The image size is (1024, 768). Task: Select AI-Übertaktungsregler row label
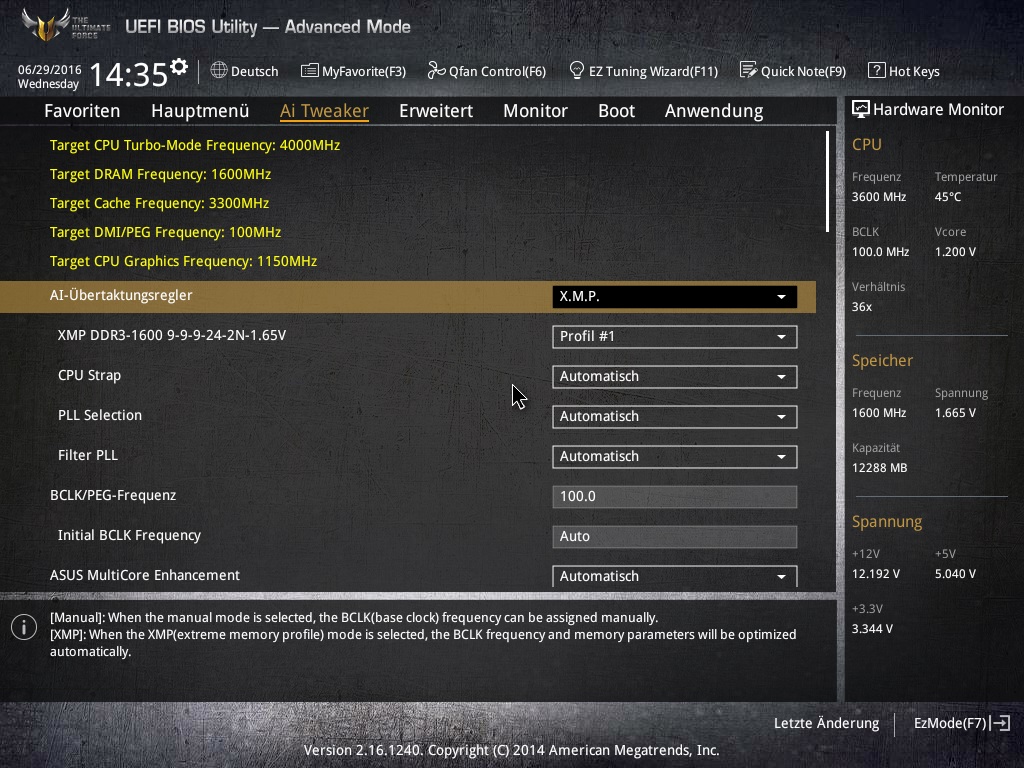click(x=121, y=295)
